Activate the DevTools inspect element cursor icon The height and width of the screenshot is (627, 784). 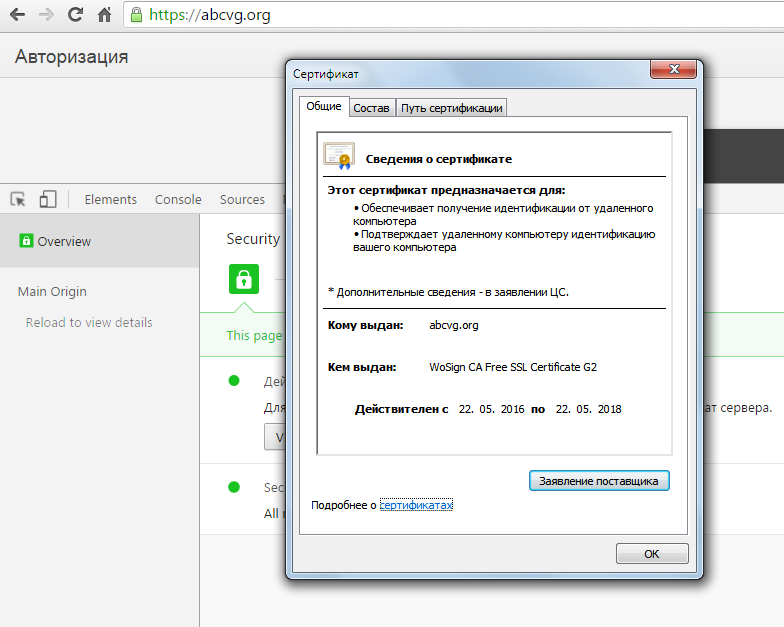pos(18,199)
